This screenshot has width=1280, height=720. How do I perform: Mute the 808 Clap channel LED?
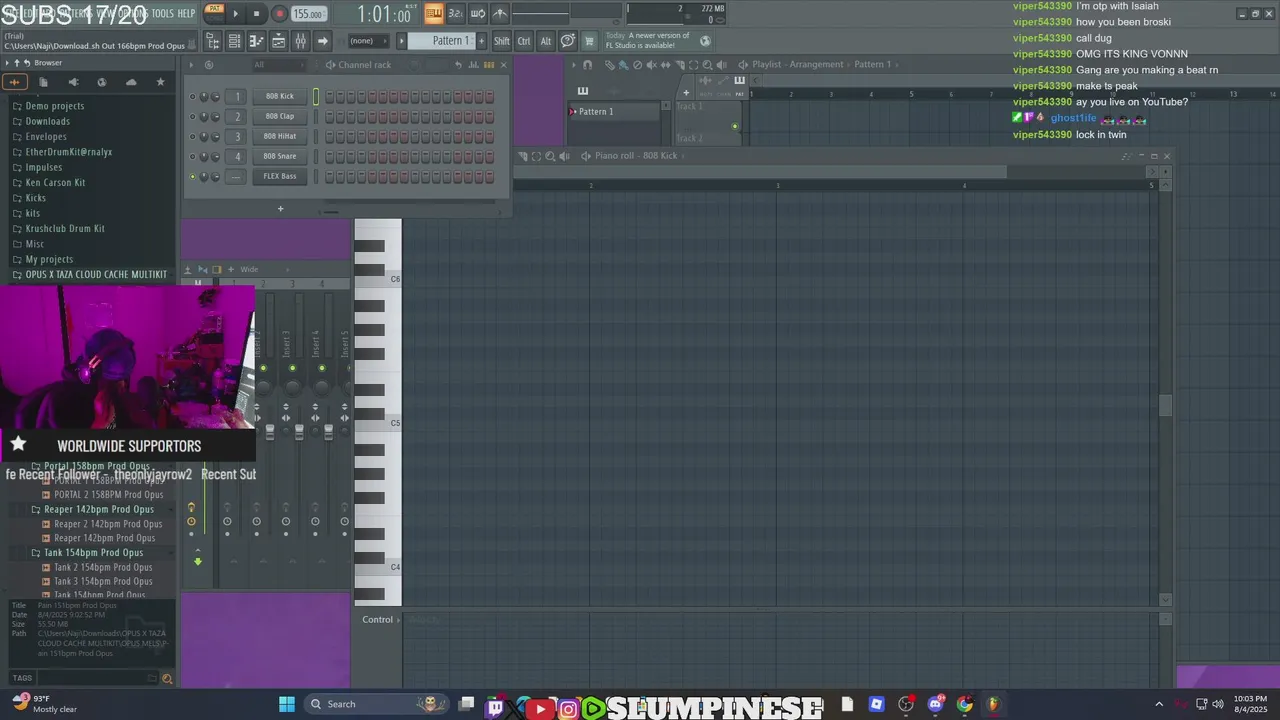point(192,117)
